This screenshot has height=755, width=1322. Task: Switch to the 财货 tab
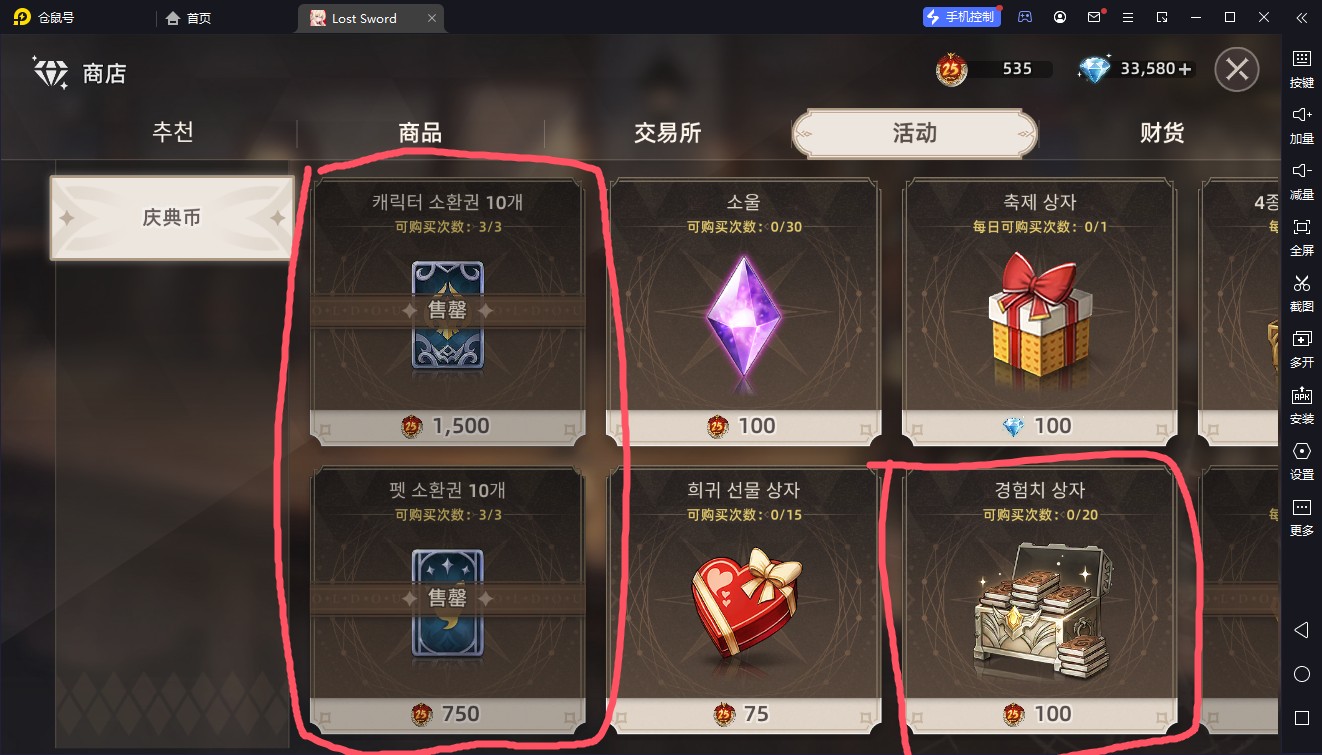pos(1161,133)
